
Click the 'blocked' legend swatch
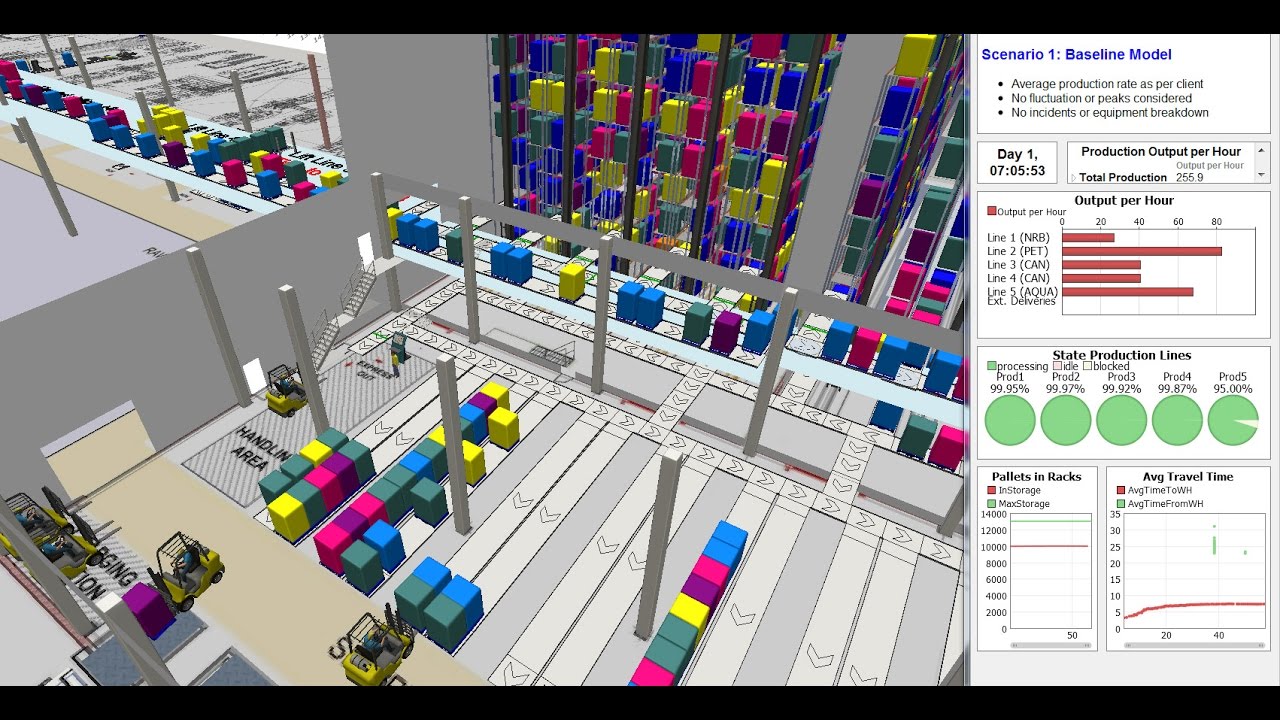pyautogui.click(x=1088, y=367)
